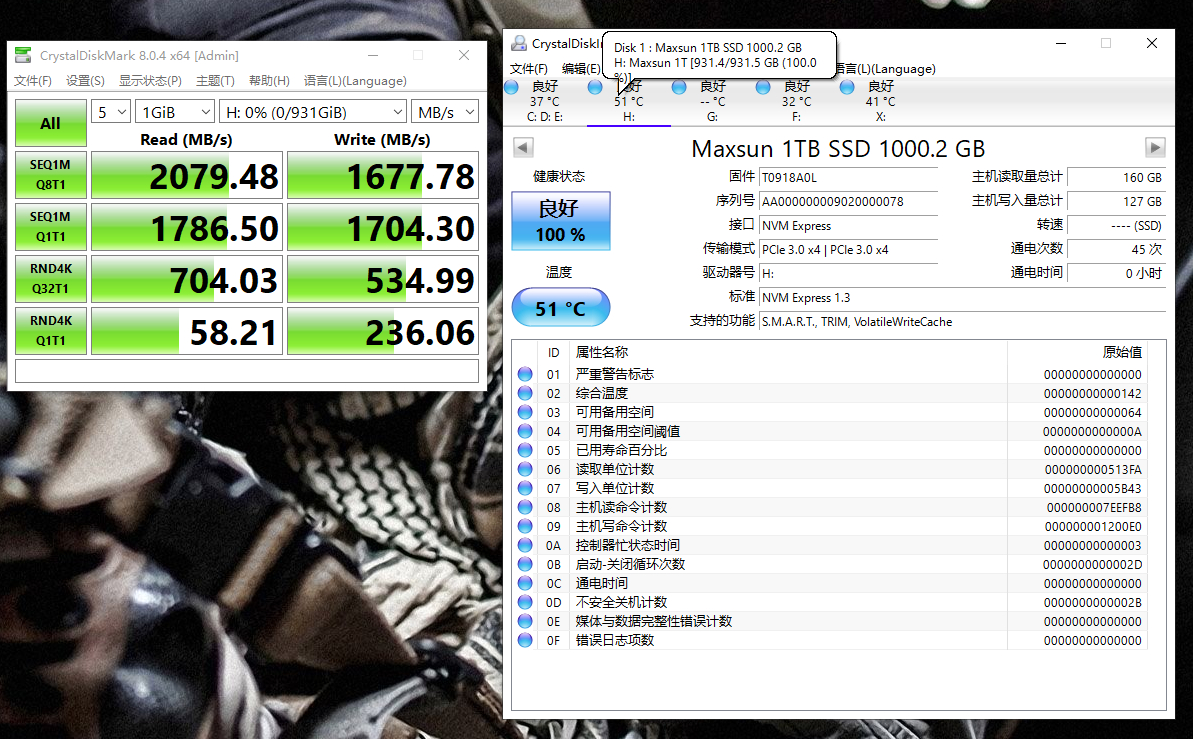Click the RND4K Q1T1 read result 58.21

click(187, 330)
